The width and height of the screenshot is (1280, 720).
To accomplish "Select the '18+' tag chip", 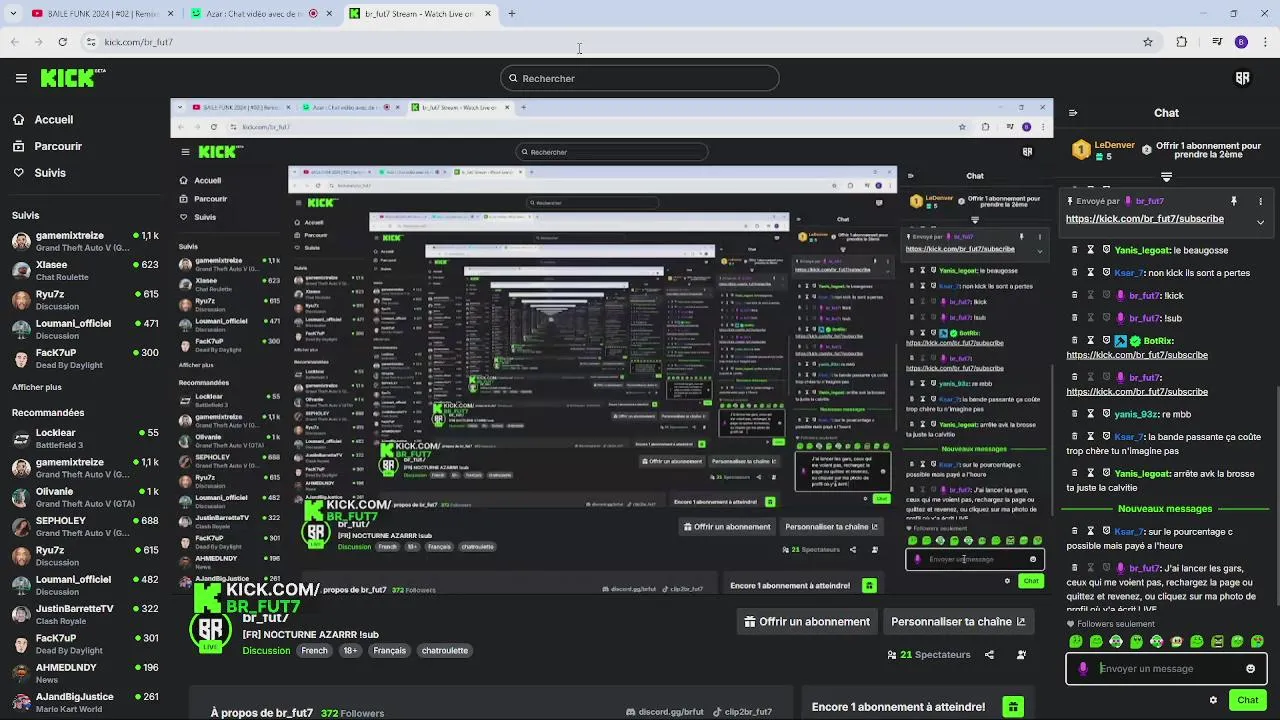I will 350,651.
